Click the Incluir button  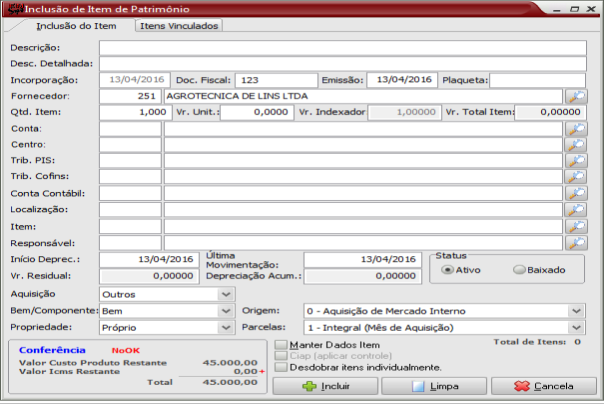coord(325,386)
